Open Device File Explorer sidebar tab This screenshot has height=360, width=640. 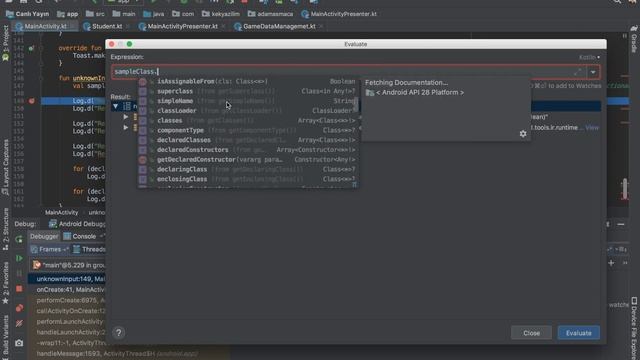[x=634, y=328]
